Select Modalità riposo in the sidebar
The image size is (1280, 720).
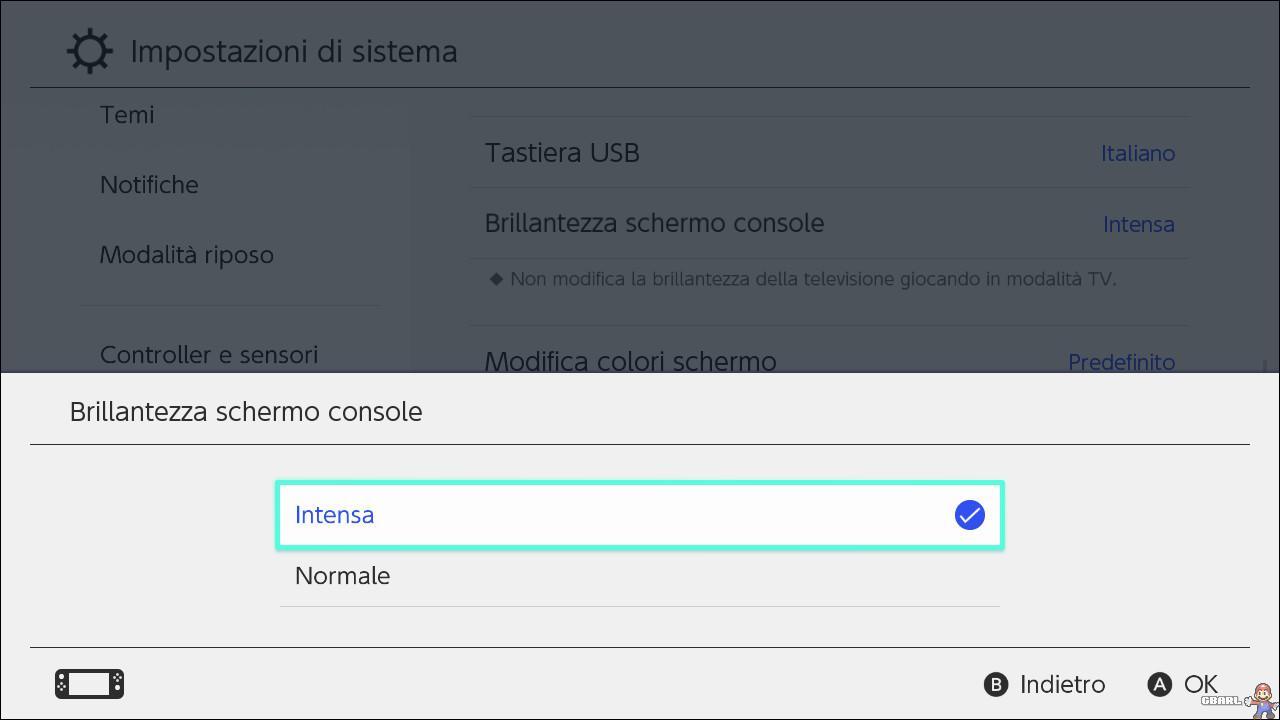tap(187, 255)
